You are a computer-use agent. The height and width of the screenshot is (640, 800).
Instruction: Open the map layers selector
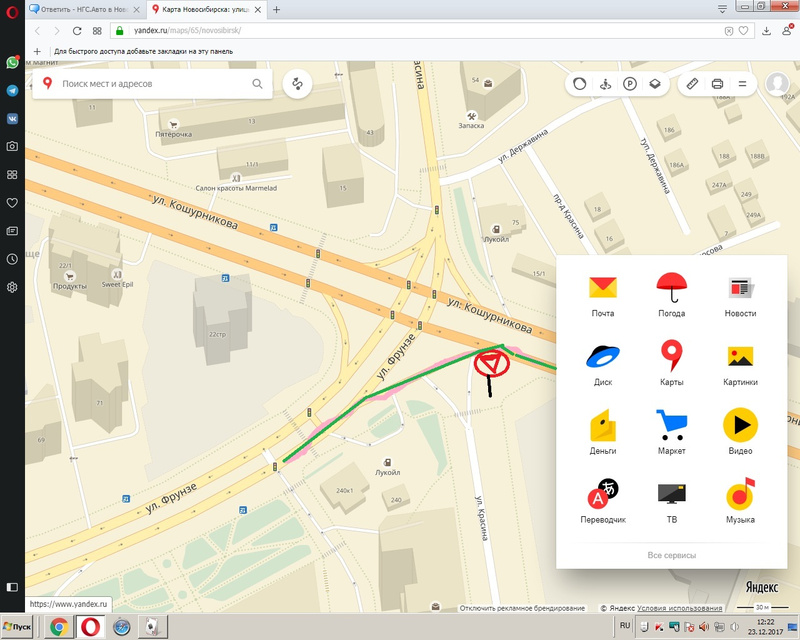pyautogui.click(x=655, y=85)
